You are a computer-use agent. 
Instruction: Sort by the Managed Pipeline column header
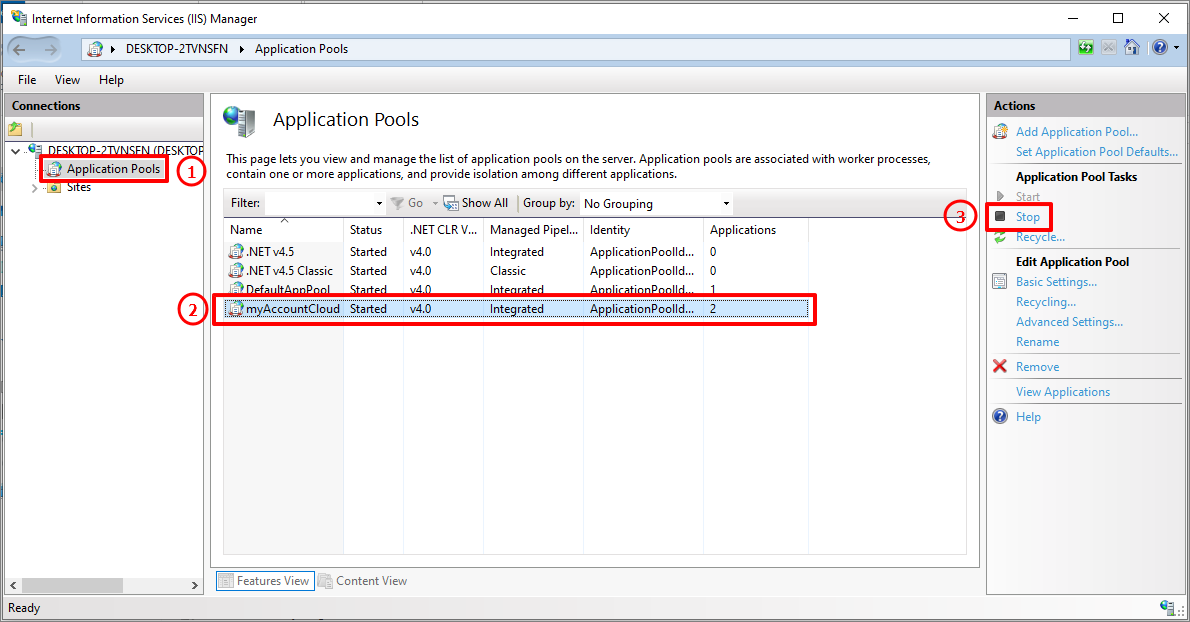(x=534, y=230)
